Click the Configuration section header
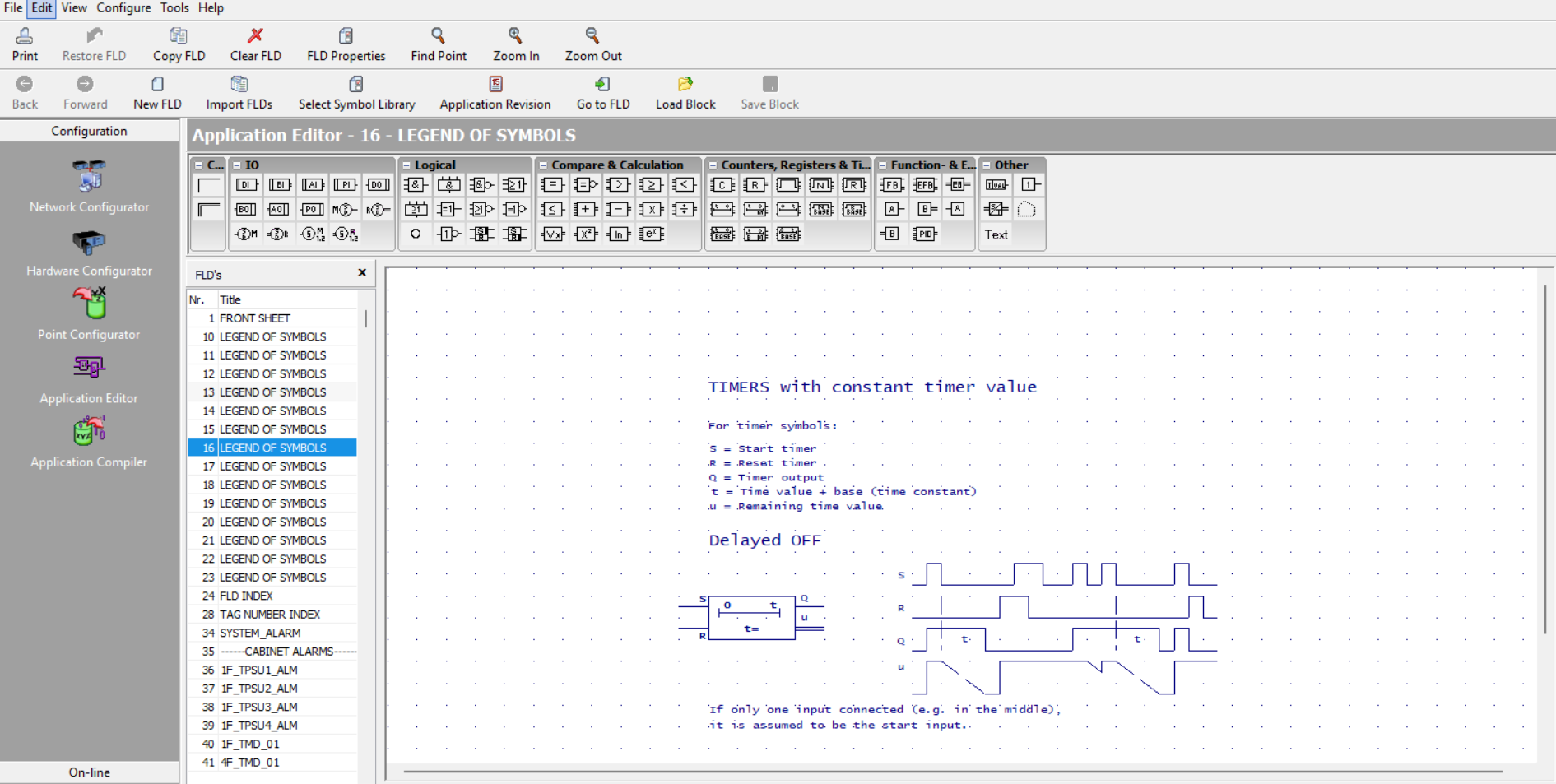The width and height of the screenshot is (1556, 784). click(89, 131)
